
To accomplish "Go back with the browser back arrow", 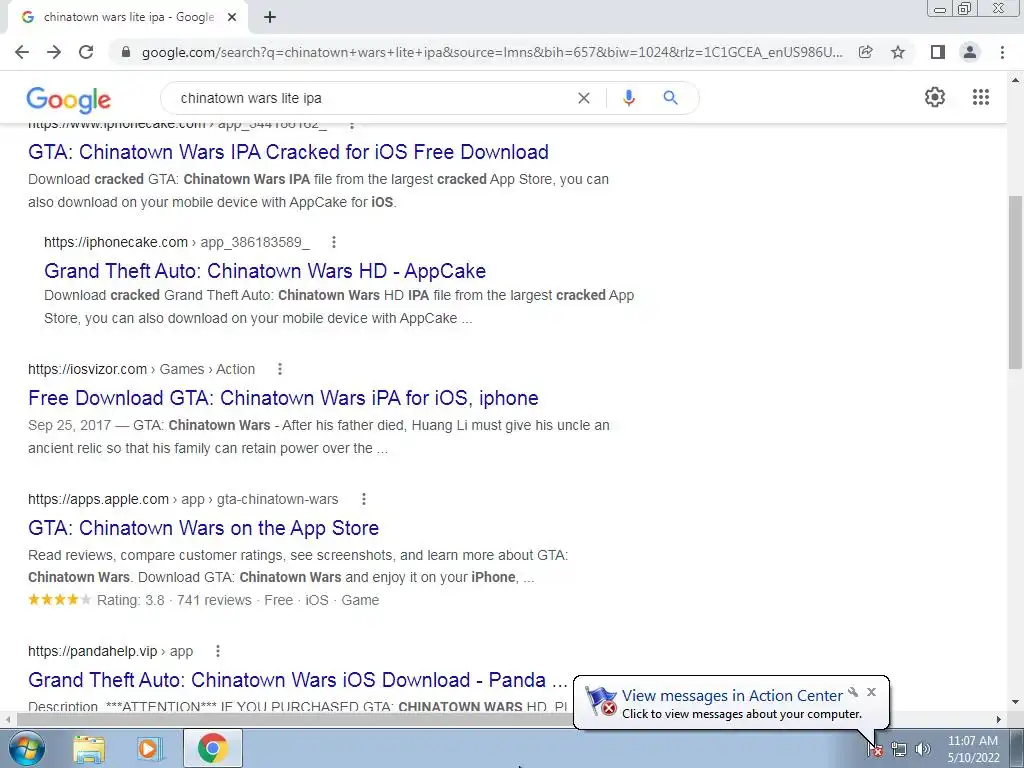I will coord(22,52).
